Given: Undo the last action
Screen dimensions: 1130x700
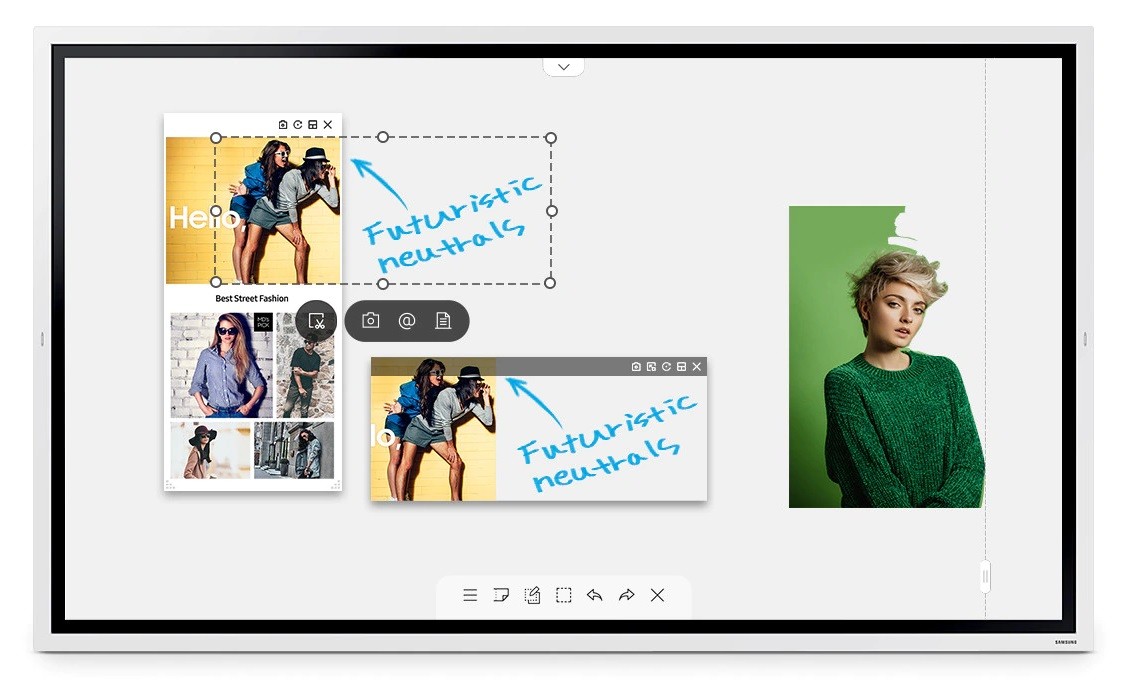Looking at the screenshot, I should [x=595, y=595].
